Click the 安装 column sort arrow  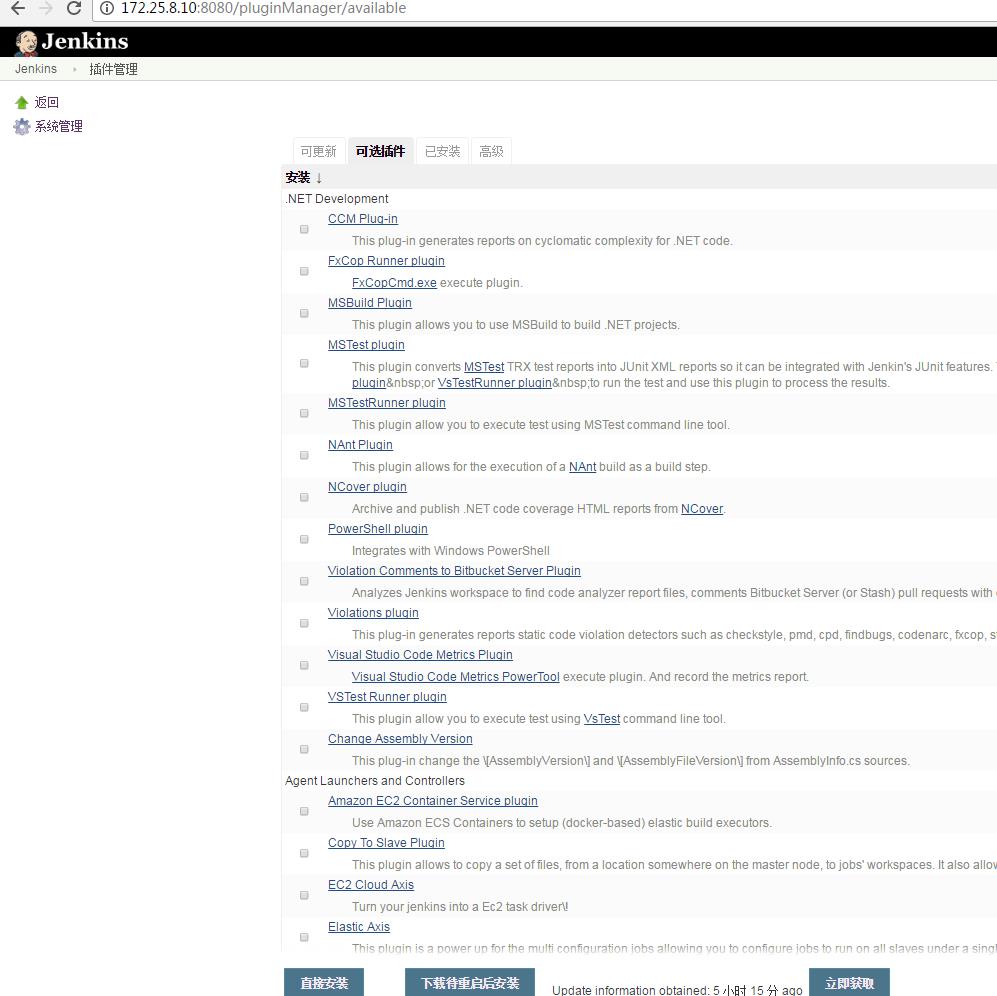[319, 178]
